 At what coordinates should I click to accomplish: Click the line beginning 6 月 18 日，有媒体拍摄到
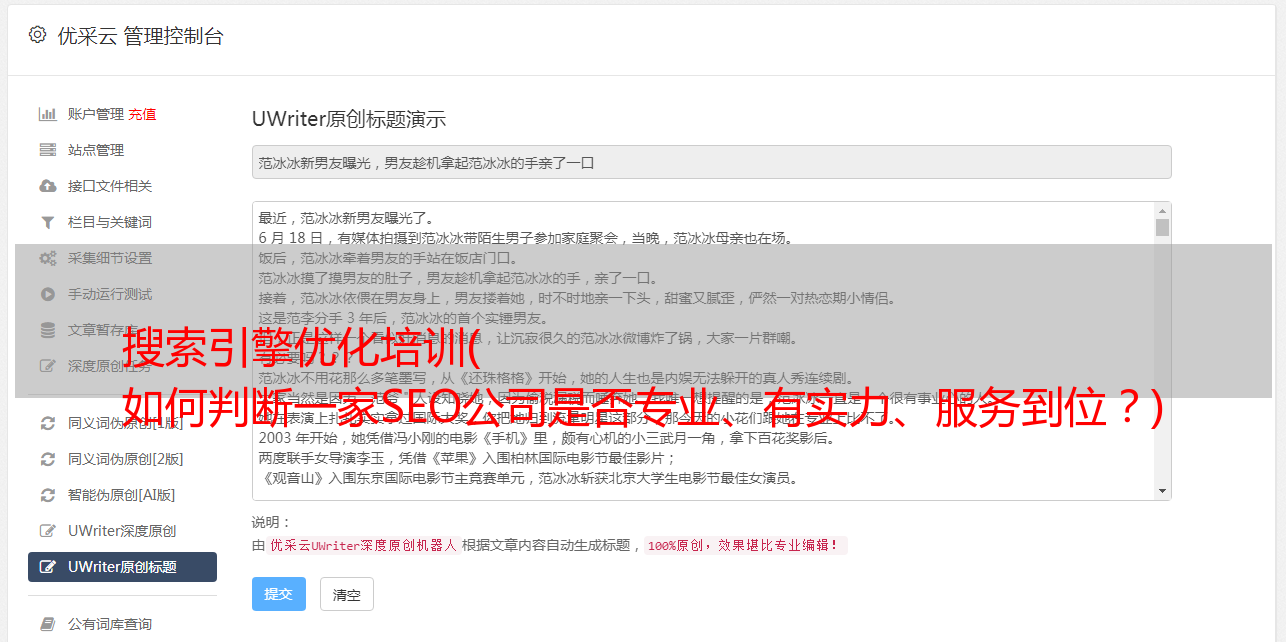525,238
